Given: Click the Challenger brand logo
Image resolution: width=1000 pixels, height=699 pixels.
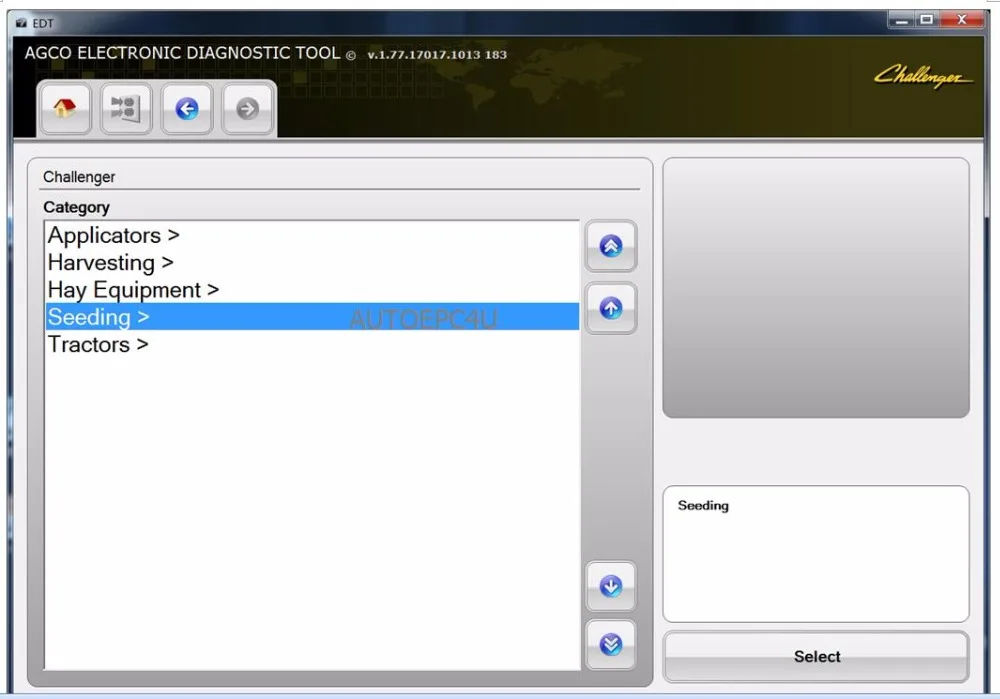Looking at the screenshot, I should coord(923,77).
